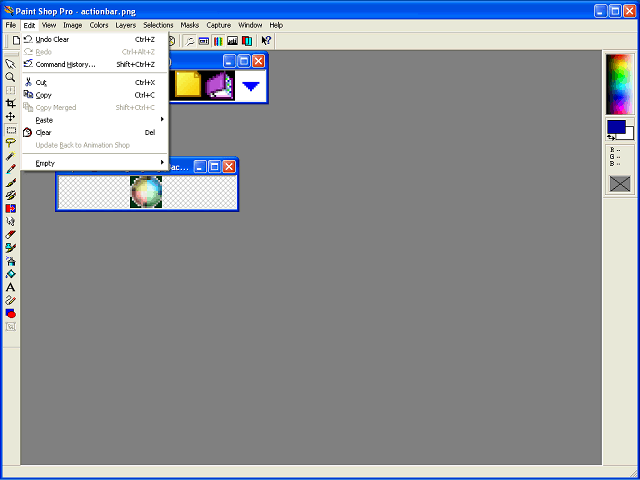Select the Magic Wand tool

(x=11, y=156)
